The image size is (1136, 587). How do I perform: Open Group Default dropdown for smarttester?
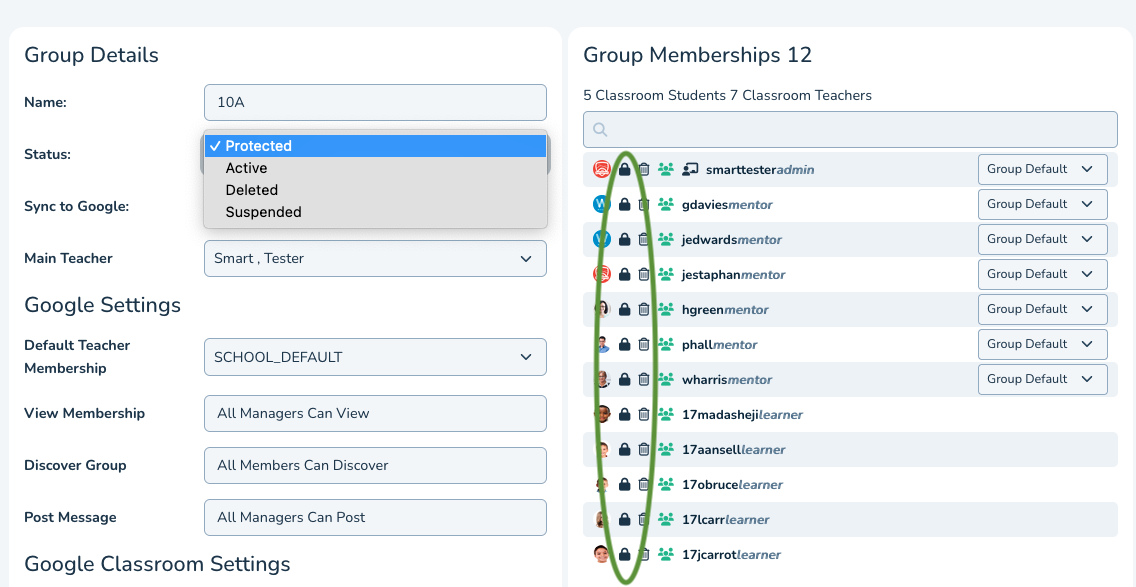[1042, 169]
